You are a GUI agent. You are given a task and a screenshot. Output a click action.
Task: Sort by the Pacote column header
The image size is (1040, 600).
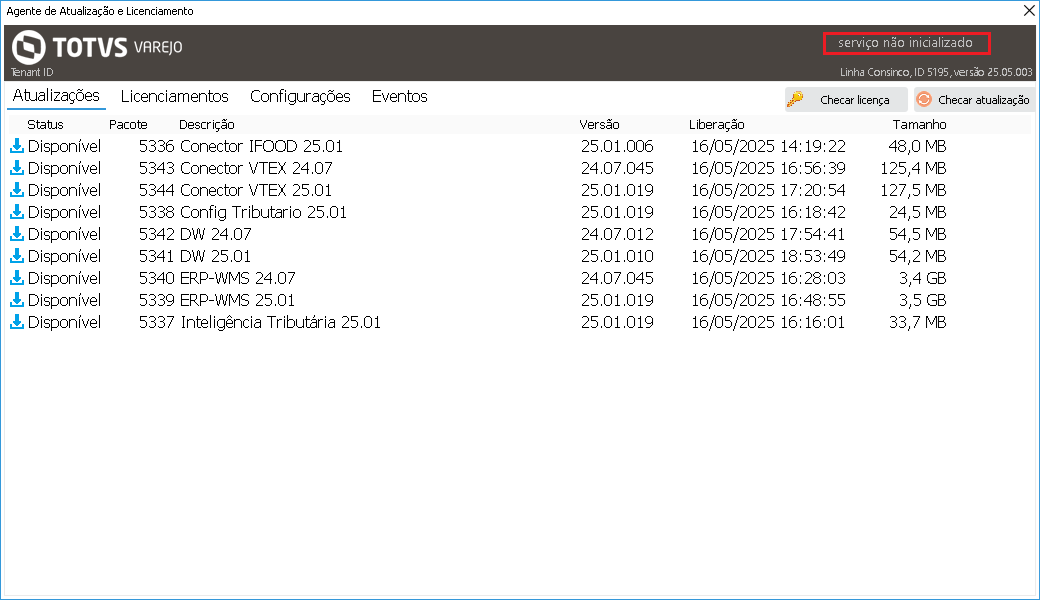pyautogui.click(x=128, y=124)
